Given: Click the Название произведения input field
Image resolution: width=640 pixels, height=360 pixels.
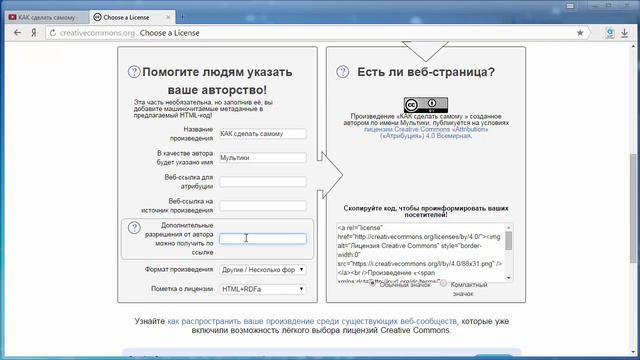Looking at the screenshot, I should point(262,133).
